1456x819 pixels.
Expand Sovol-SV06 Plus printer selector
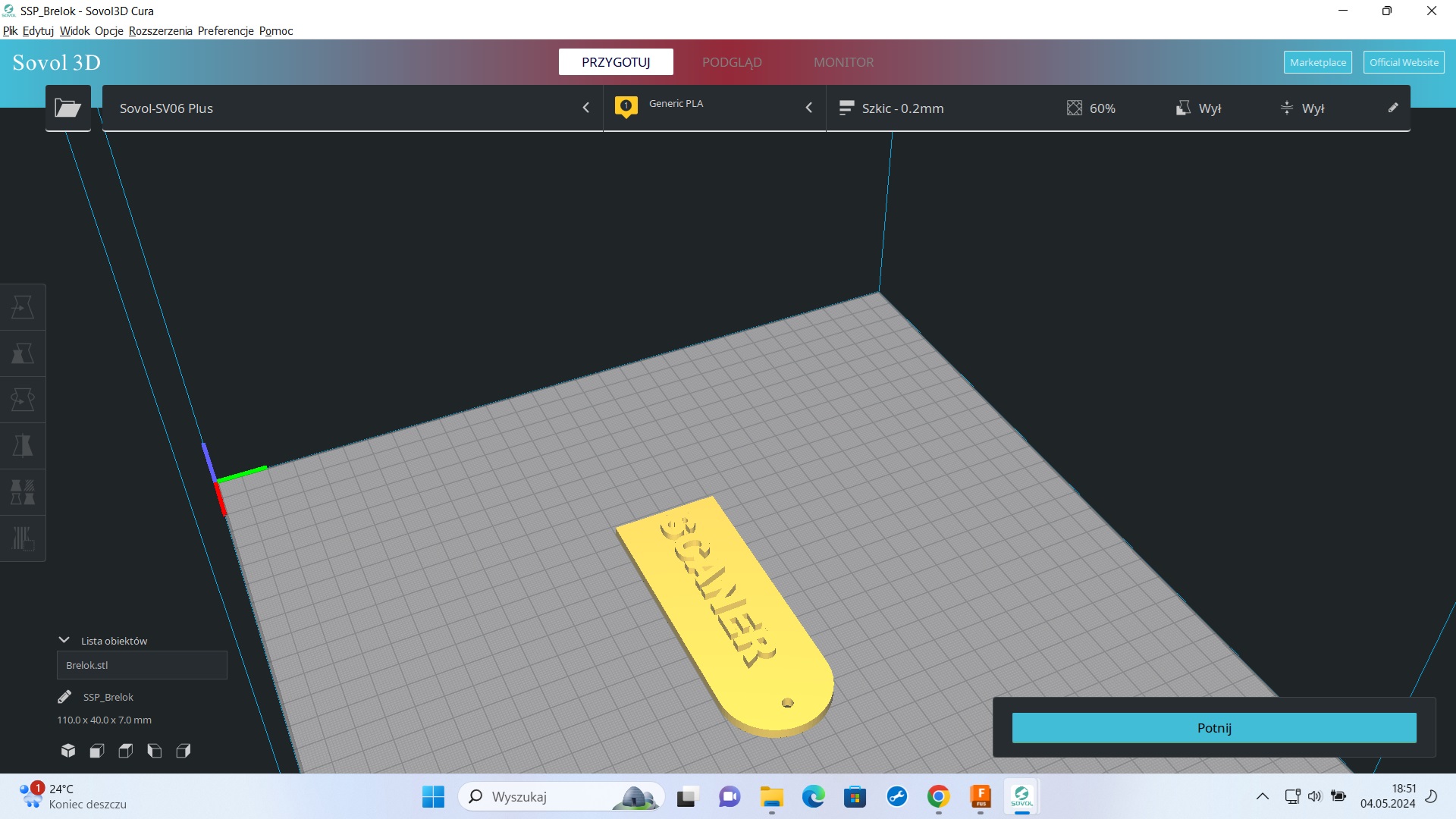click(353, 108)
